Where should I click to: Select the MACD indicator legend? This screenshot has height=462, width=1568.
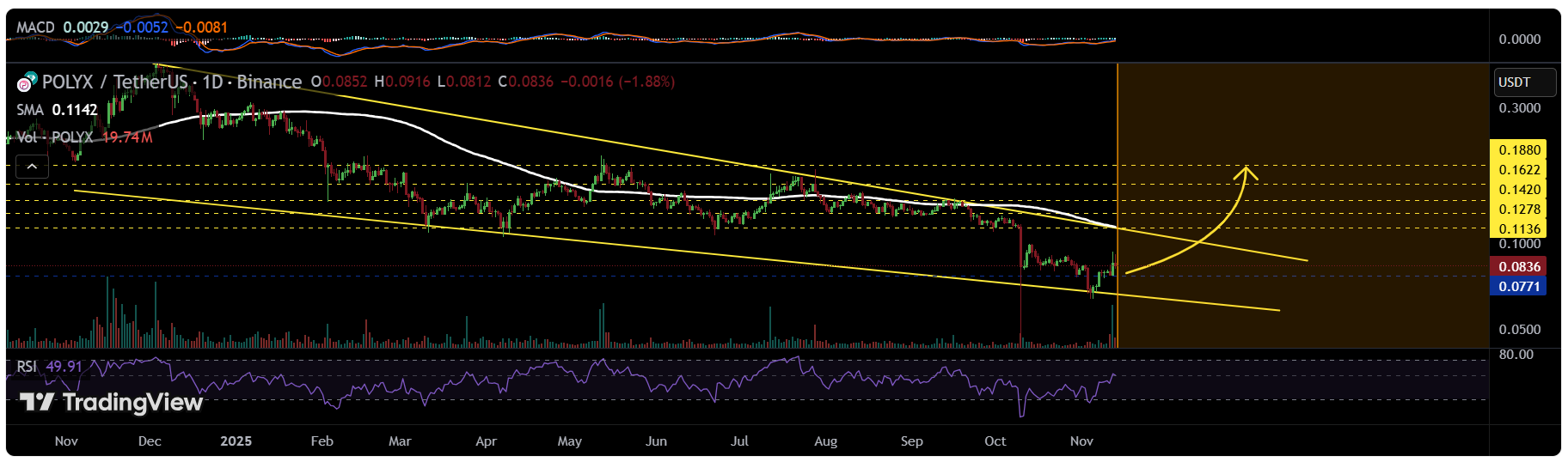[x=35, y=27]
